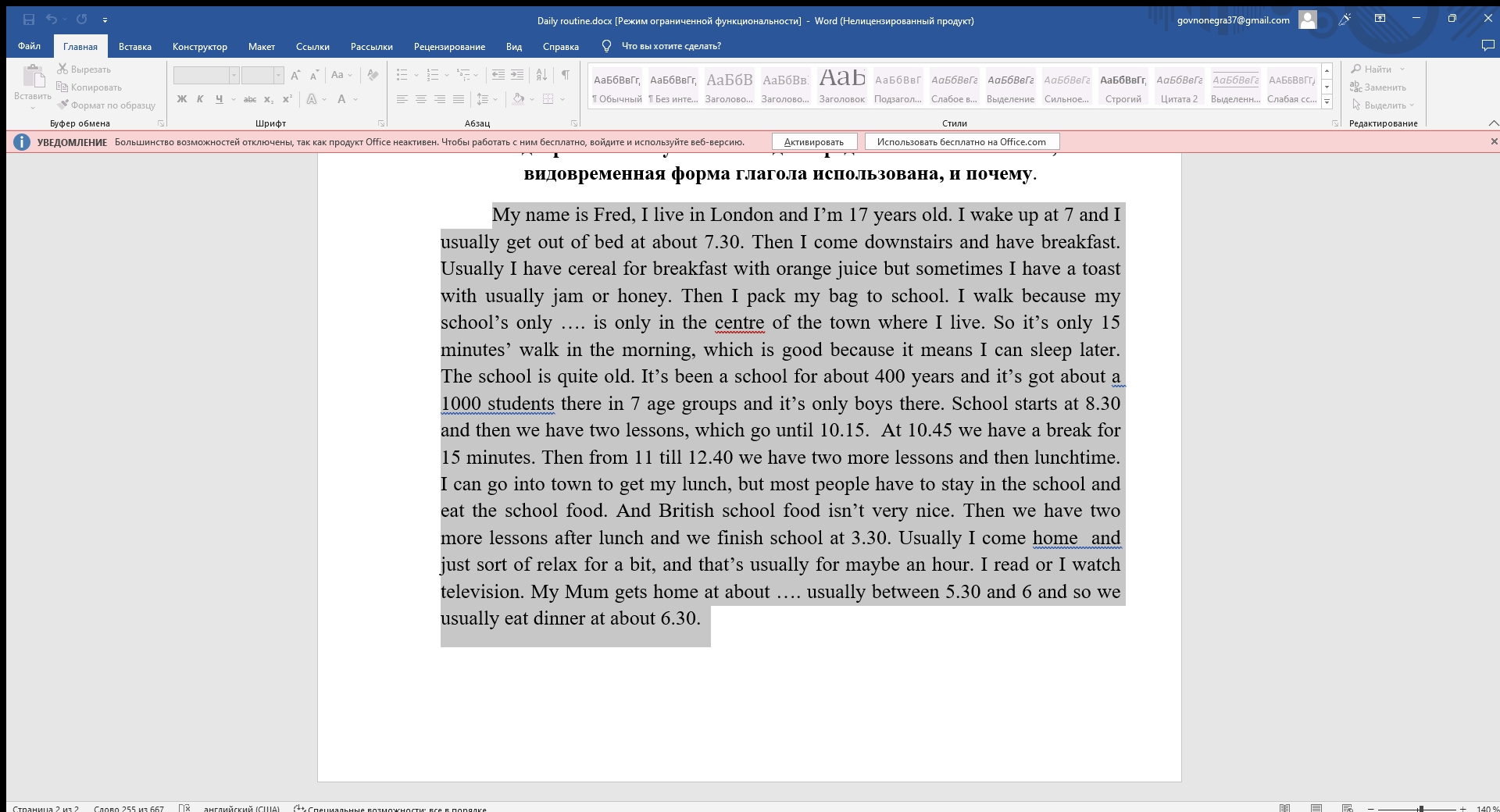Viewport: 1500px width, 812px height.
Task: Center text using the alignment icon
Action: click(420, 99)
